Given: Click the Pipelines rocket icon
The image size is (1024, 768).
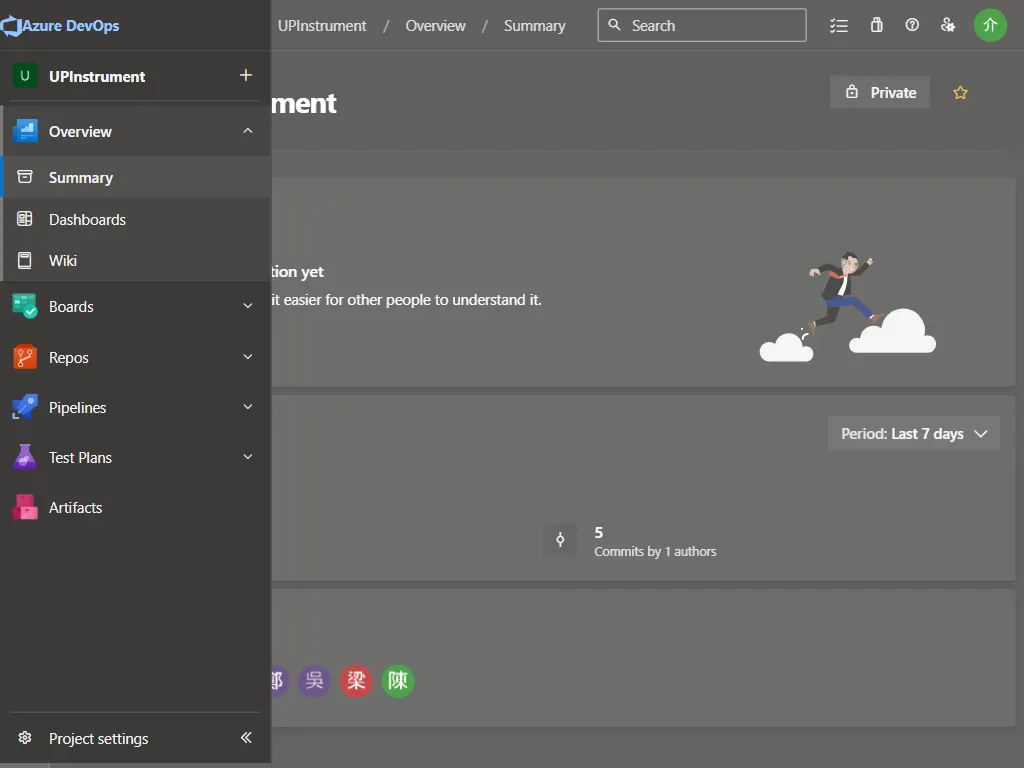Looking at the screenshot, I should 25,407.
